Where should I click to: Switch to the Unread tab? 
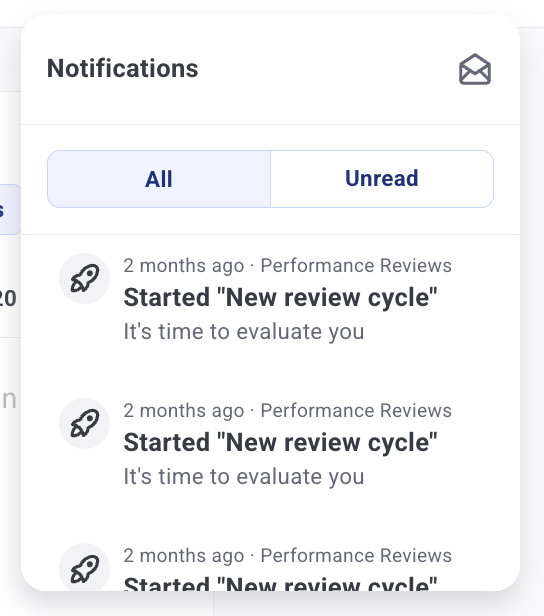tap(382, 179)
